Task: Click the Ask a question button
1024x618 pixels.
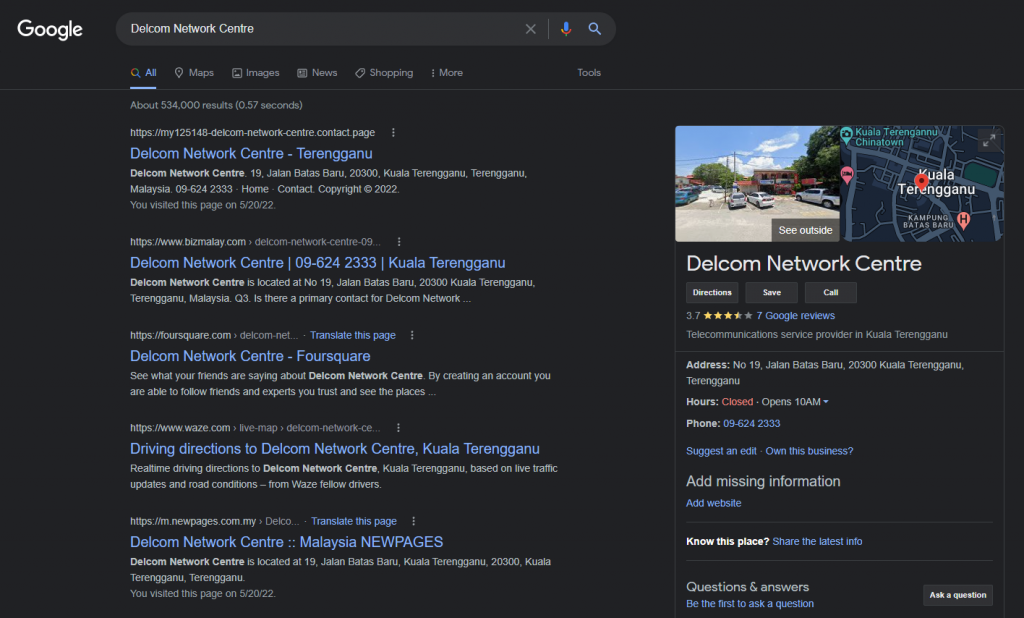Action: pos(957,595)
